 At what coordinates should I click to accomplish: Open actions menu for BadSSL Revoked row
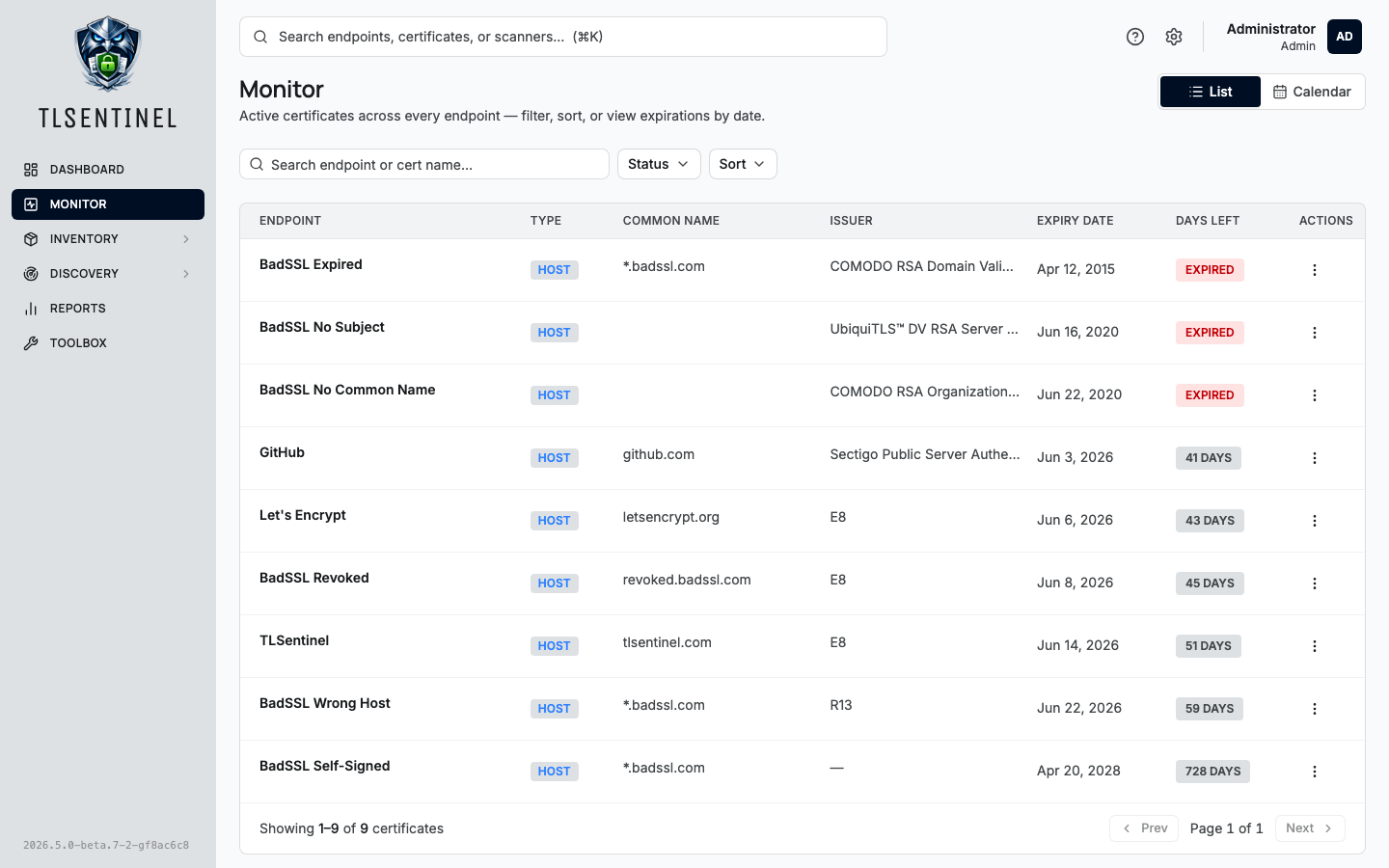click(x=1314, y=583)
